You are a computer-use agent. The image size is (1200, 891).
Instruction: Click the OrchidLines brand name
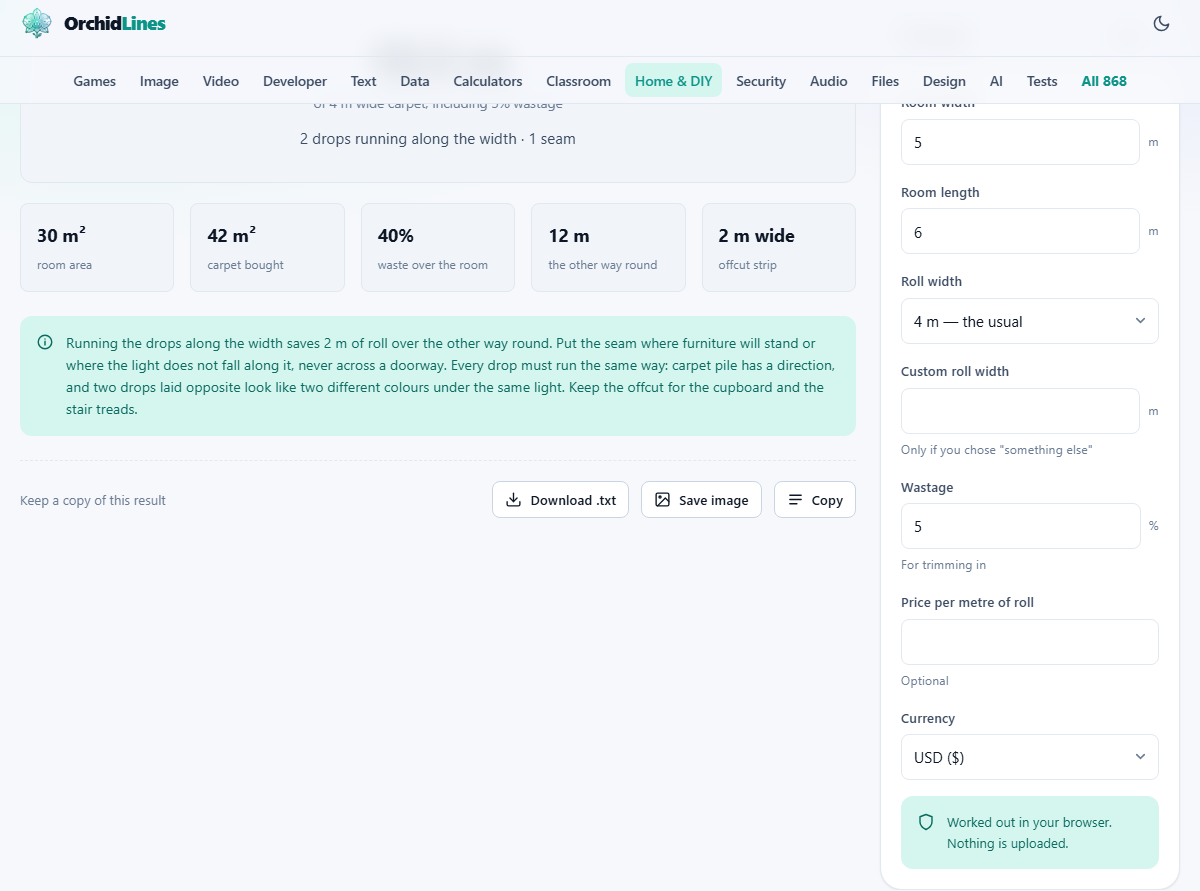click(115, 23)
